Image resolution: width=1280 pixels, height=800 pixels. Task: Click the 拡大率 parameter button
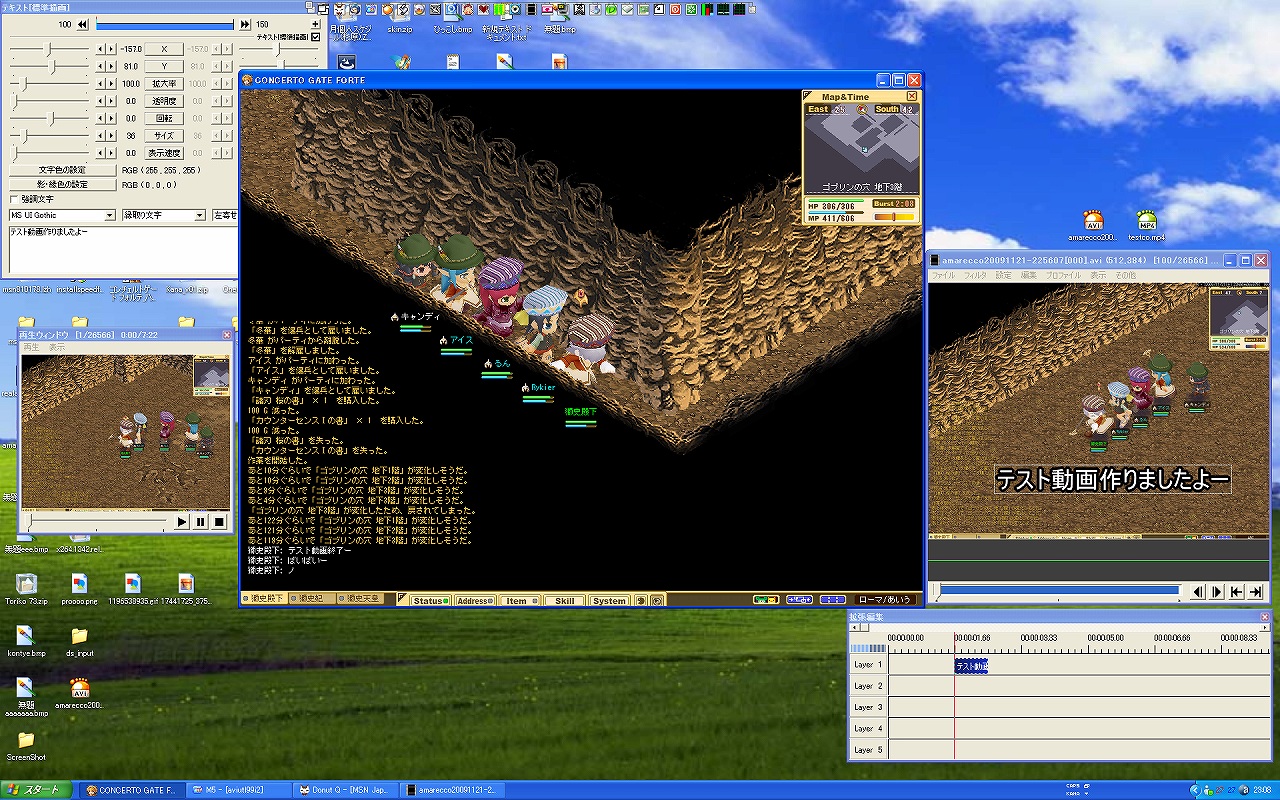pos(164,84)
